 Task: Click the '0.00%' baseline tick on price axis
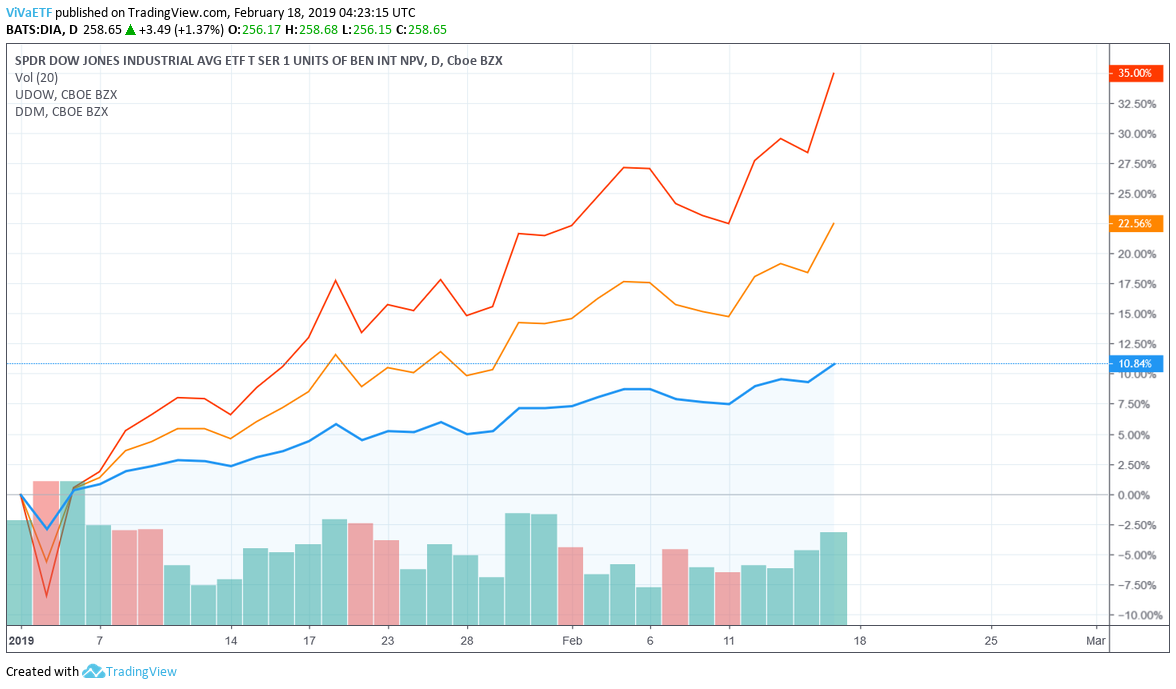pos(1134,495)
